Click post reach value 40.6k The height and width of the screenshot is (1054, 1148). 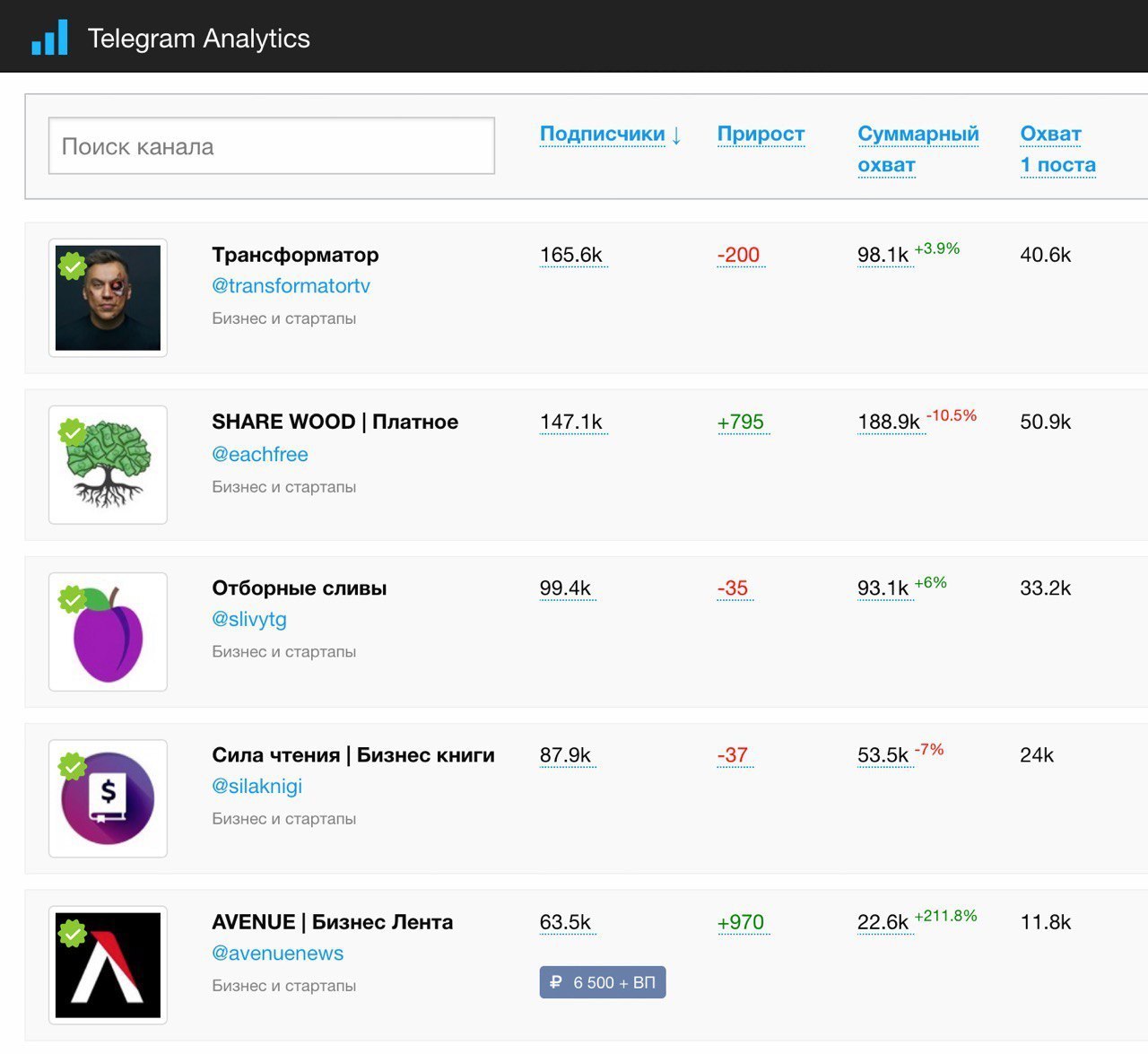(x=1046, y=255)
